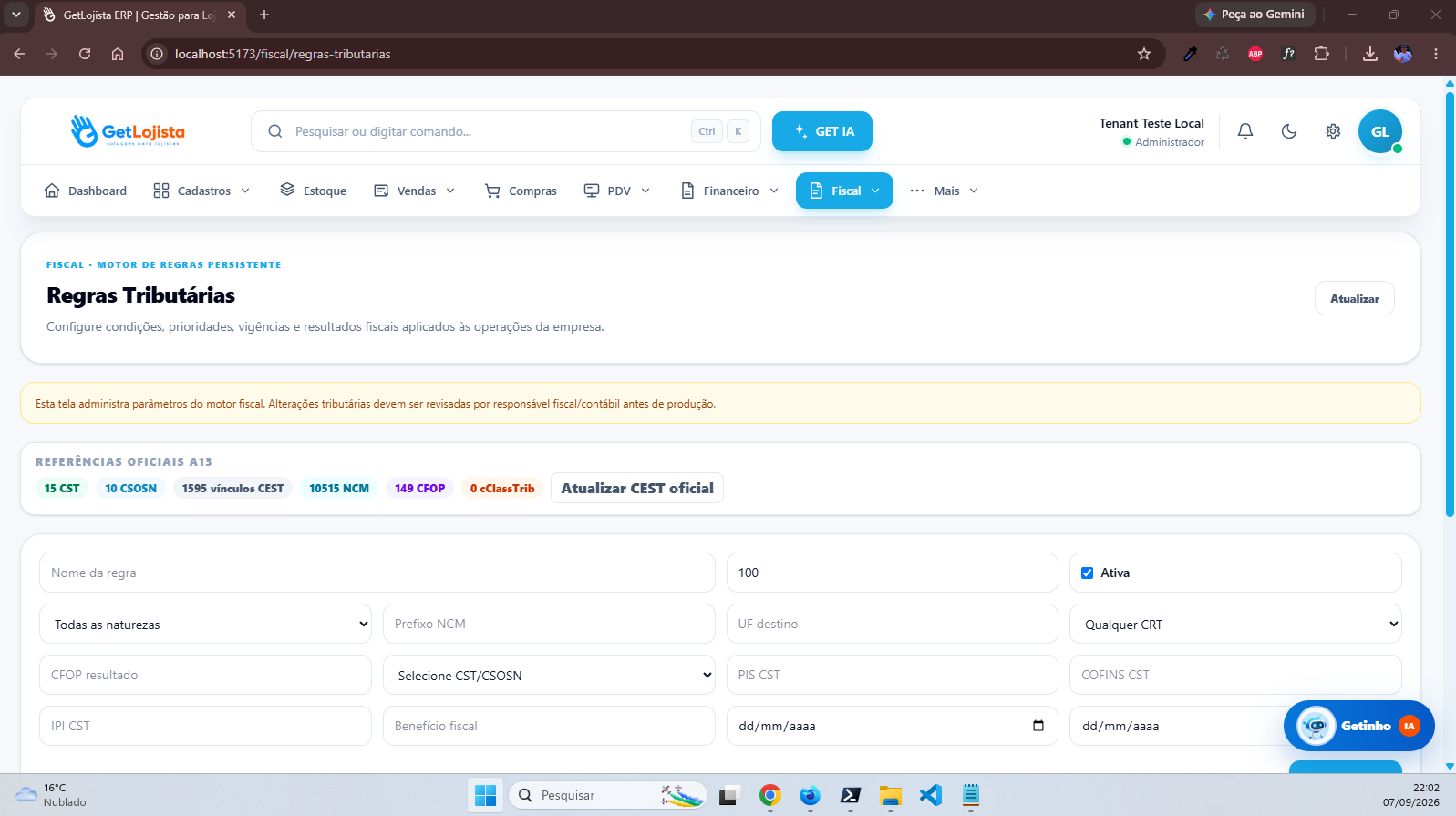Click the page vertical scrollbar
Screen dimensions: 1456x816
(1450, 304)
